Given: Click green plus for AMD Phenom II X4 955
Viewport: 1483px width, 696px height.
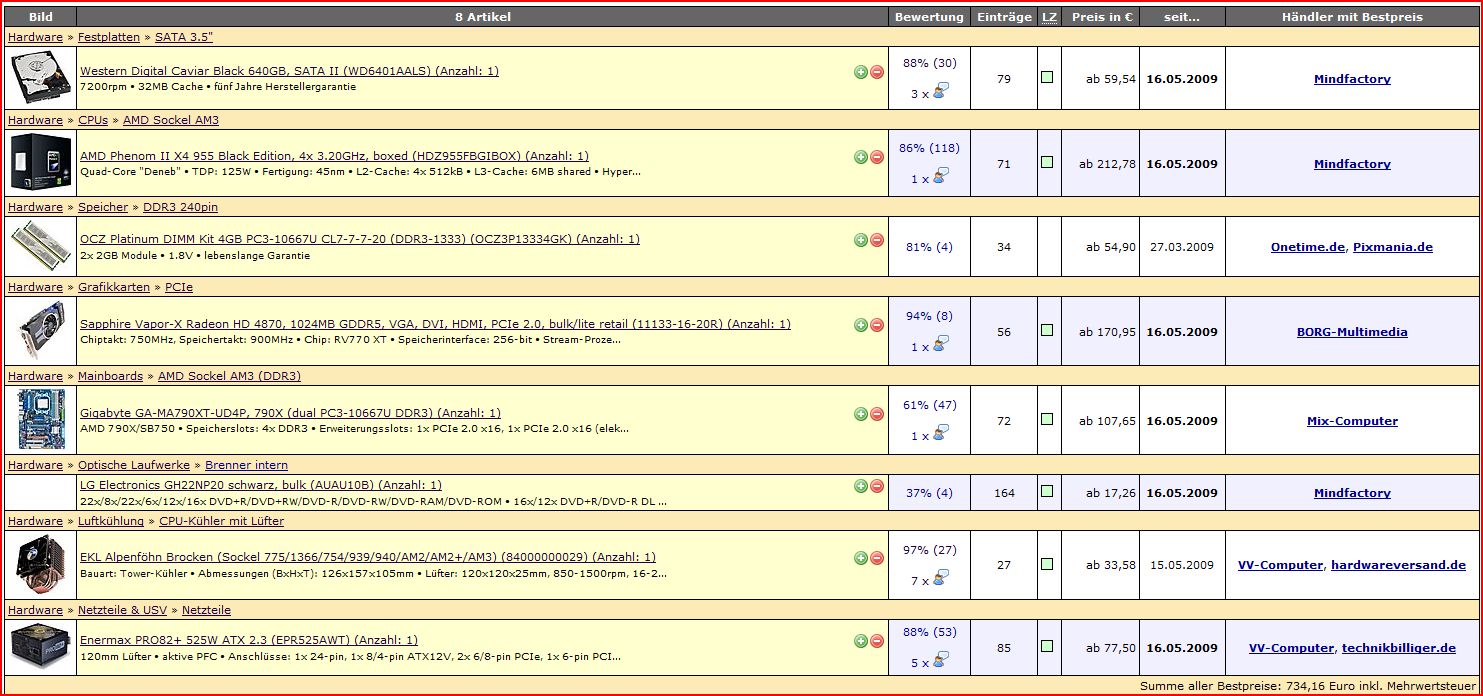Looking at the screenshot, I should (860, 157).
